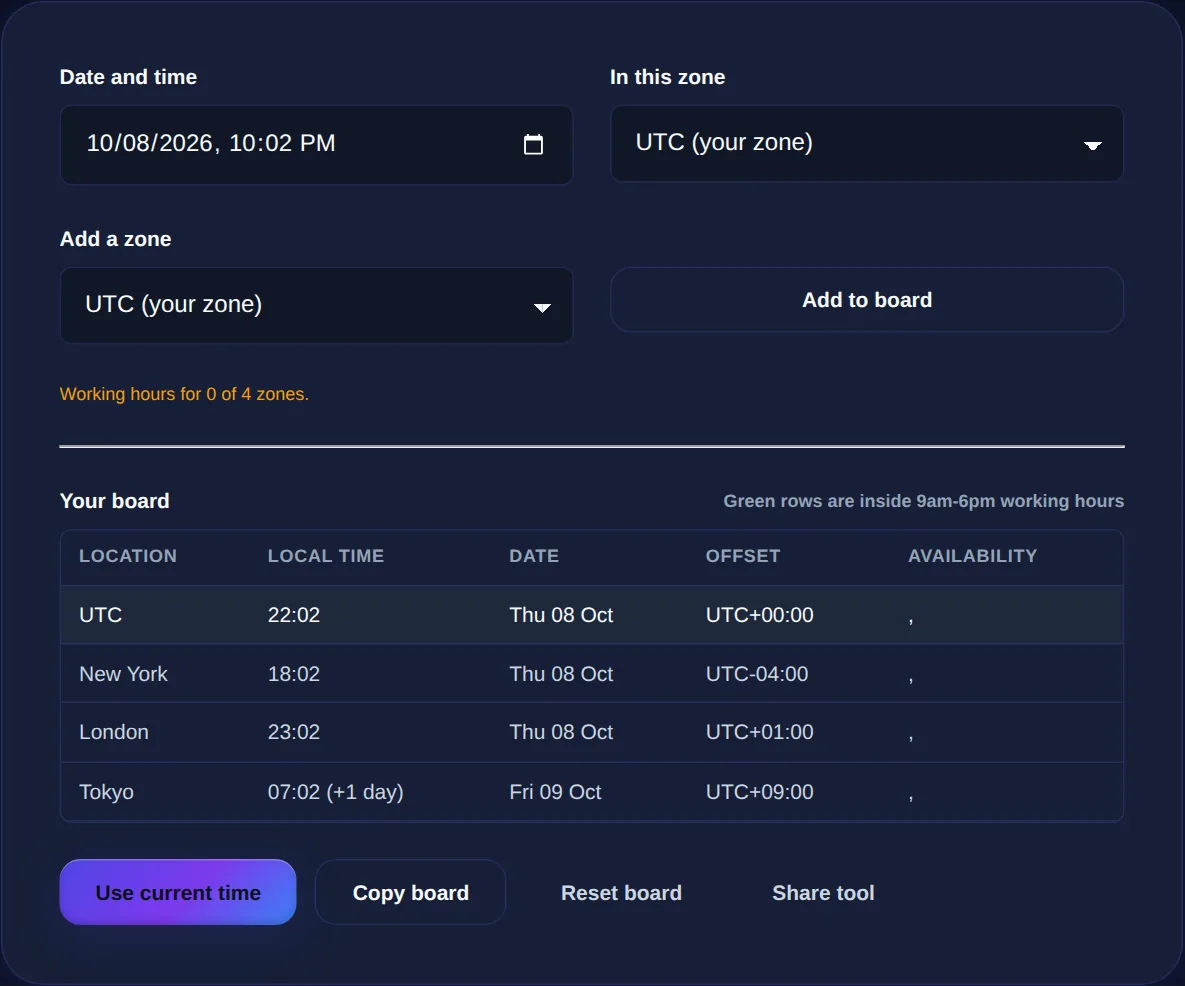The image size is (1185, 986).
Task: Click the Fri 09 Oct date cell
Action: 555,792
